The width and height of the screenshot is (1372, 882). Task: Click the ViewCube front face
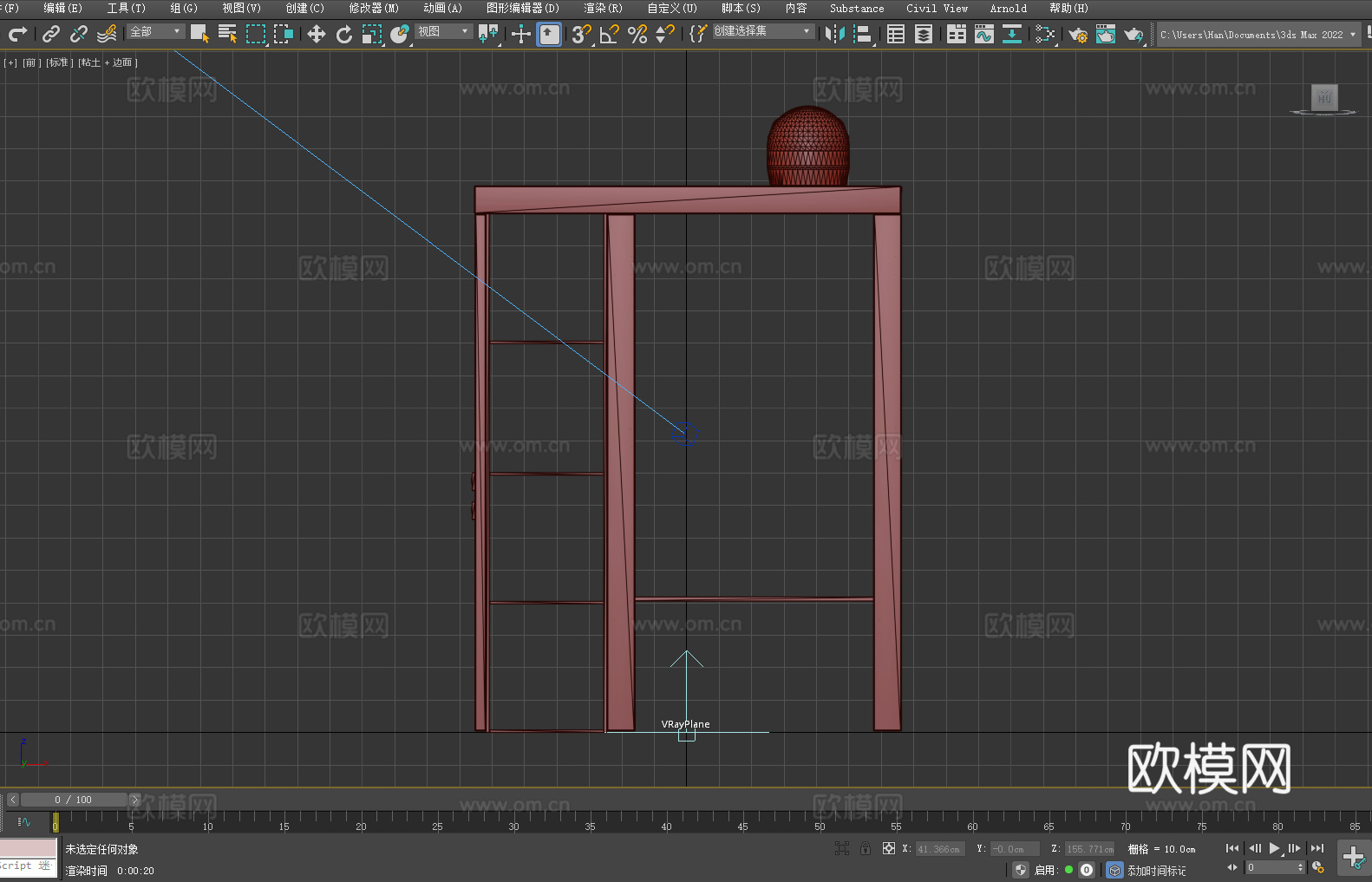[x=1323, y=97]
